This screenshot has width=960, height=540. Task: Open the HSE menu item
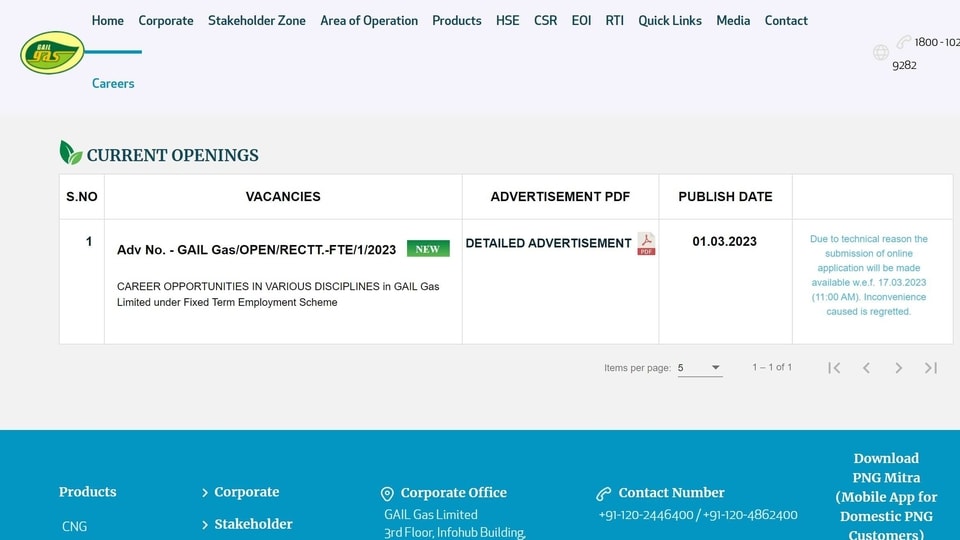click(x=508, y=21)
